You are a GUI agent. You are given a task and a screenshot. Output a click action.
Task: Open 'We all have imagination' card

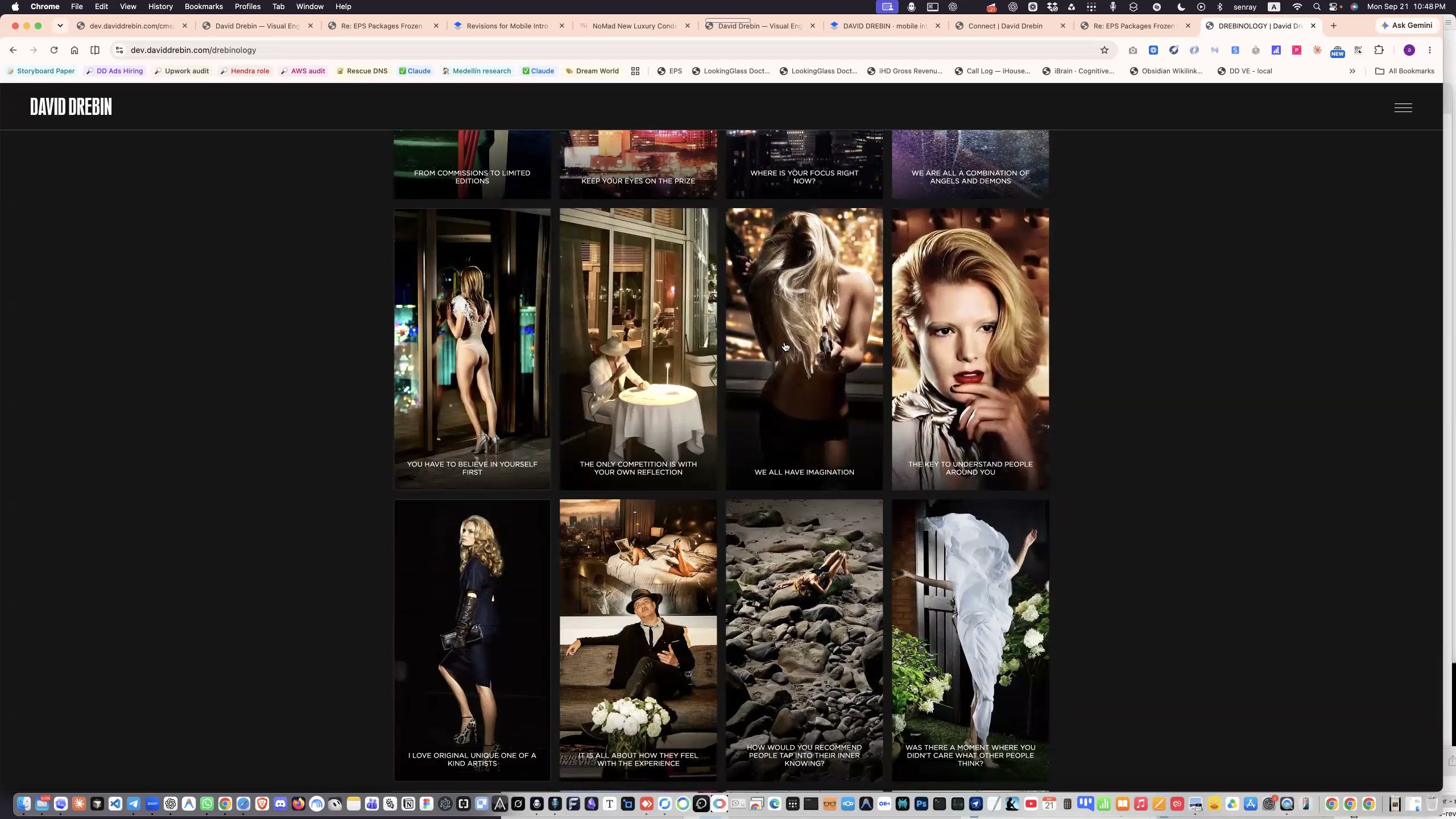[x=804, y=349]
